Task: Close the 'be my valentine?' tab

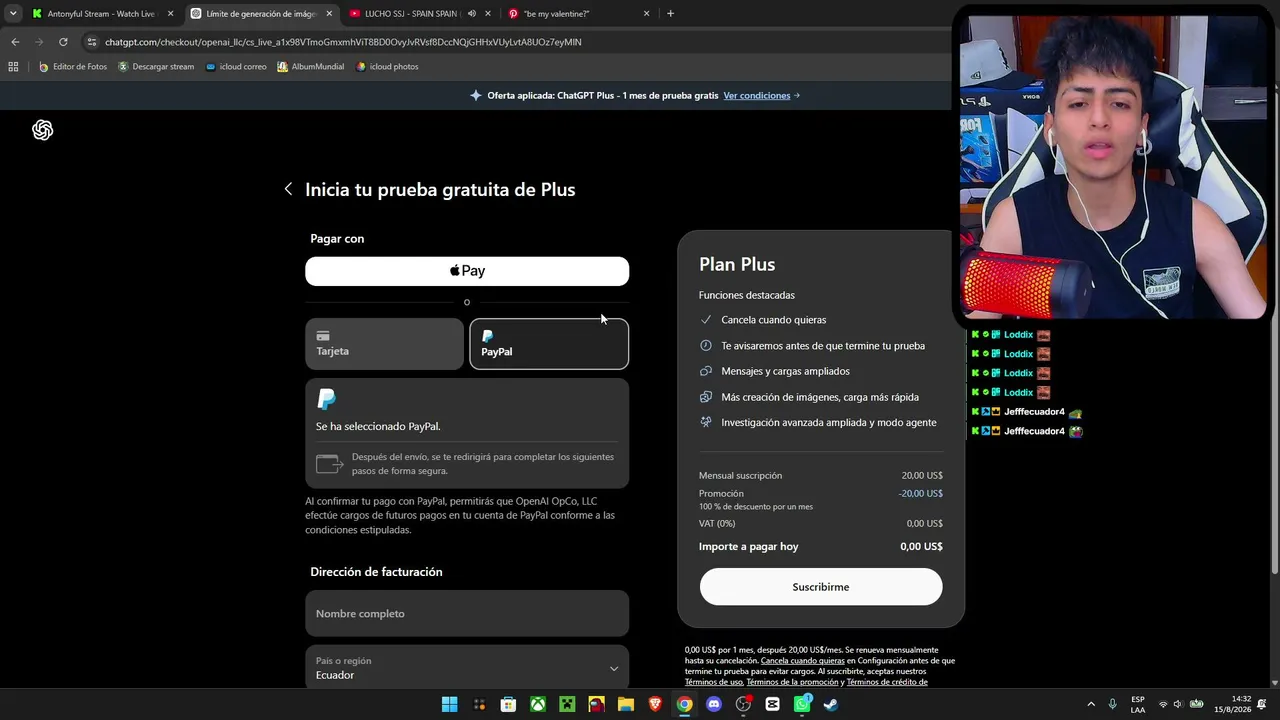Action: pyautogui.click(x=646, y=14)
